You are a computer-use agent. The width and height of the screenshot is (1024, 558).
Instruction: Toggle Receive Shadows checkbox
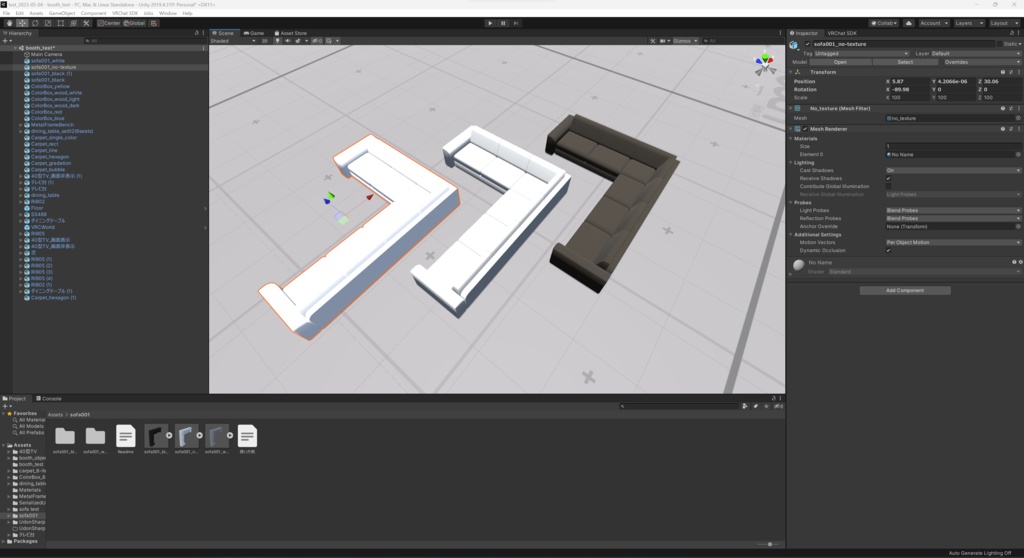[888, 178]
